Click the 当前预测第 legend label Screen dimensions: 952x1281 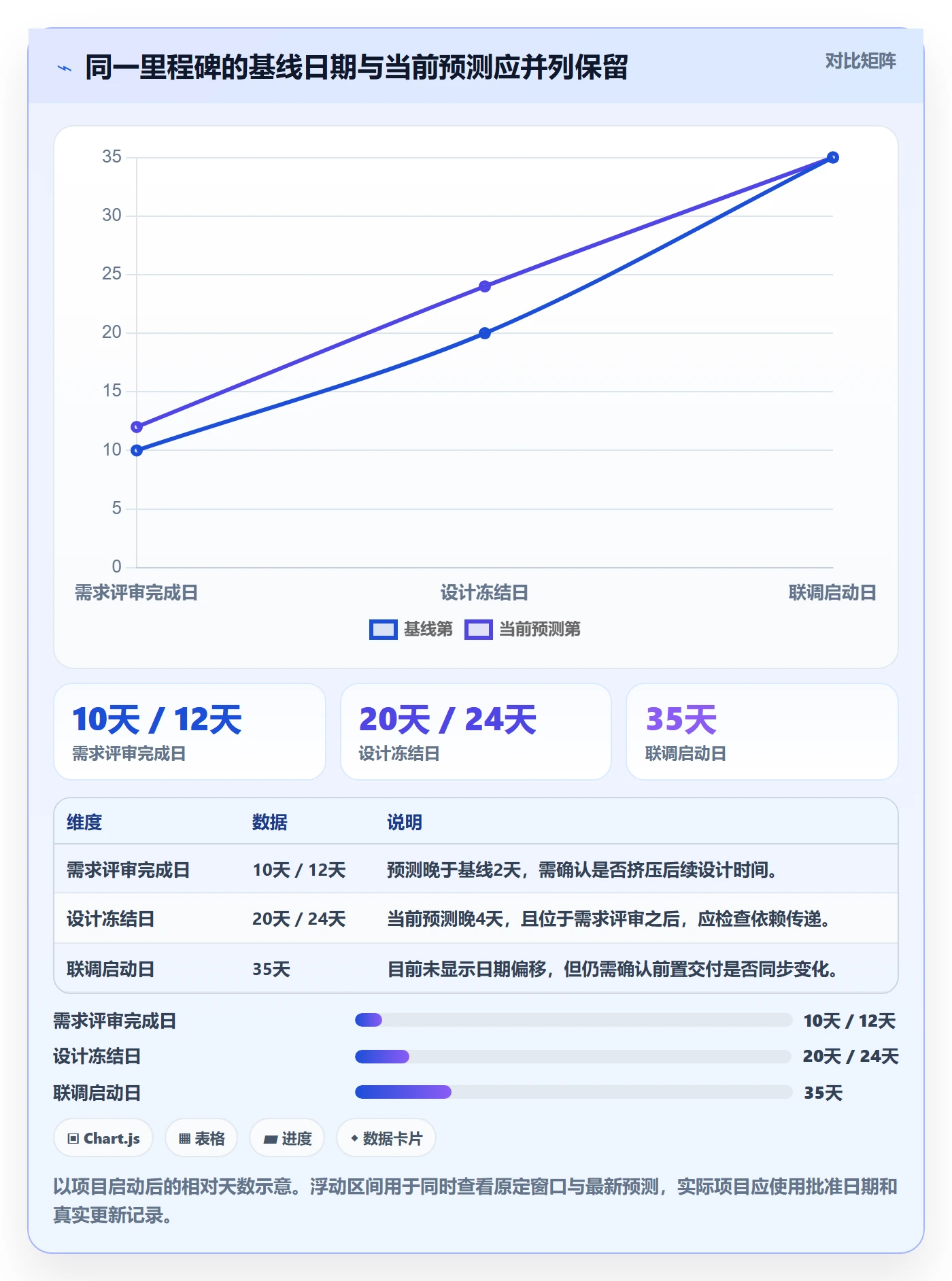click(540, 630)
